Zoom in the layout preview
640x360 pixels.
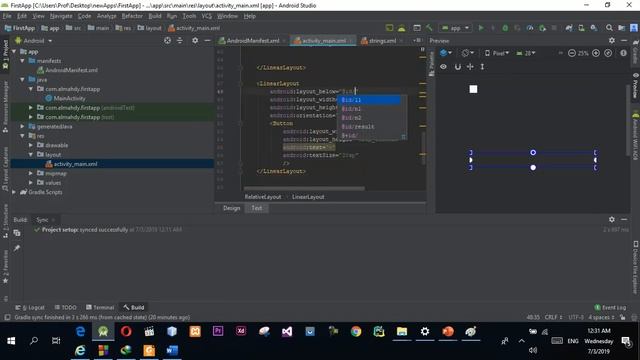click(x=596, y=53)
